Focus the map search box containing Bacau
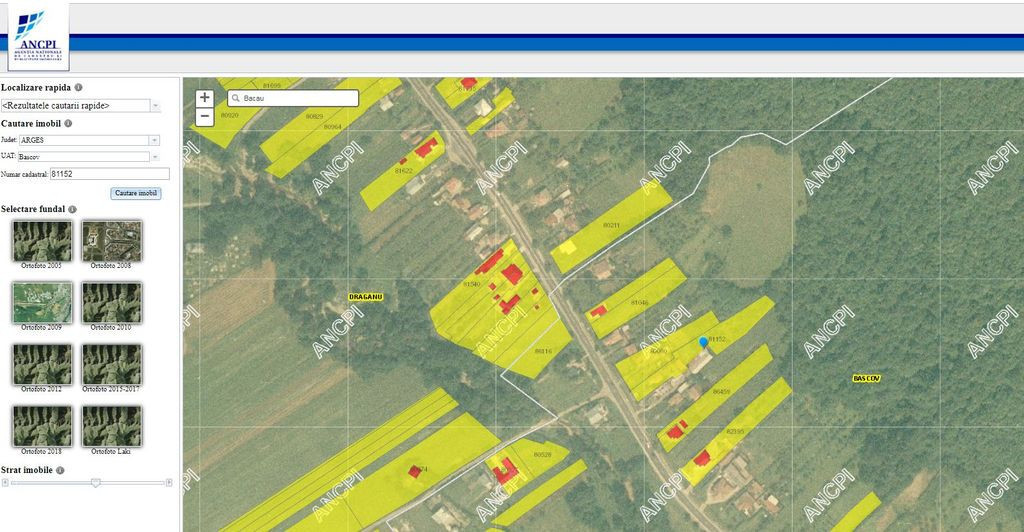The height and width of the screenshot is (532, 1024). coord(298,98)
